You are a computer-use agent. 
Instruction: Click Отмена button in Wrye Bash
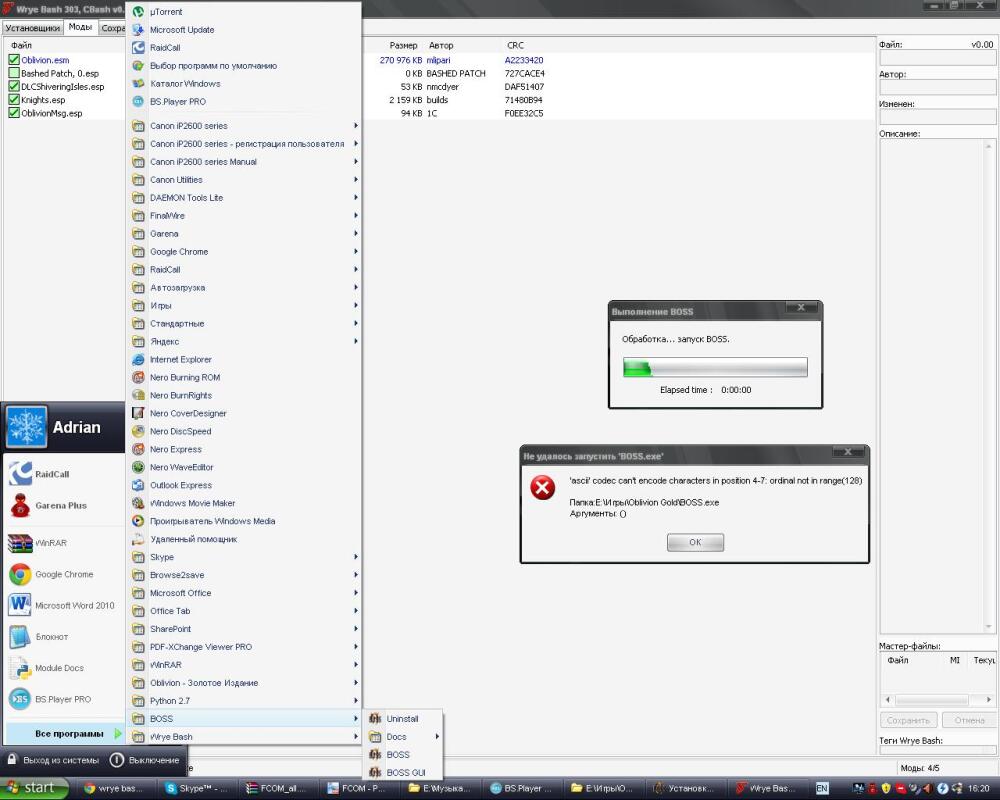pos(969,720)
